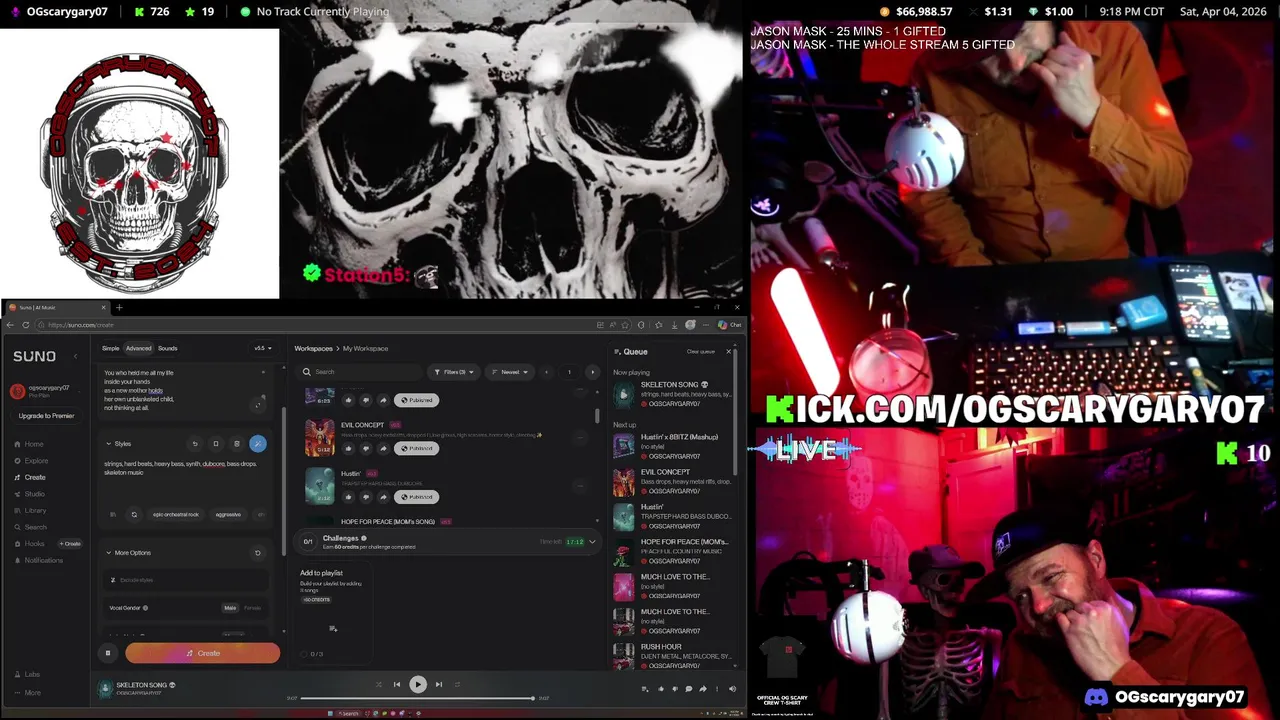Open the Newest sort dropdown
This screenshot has width=1280, height=720.
(510, 372)
